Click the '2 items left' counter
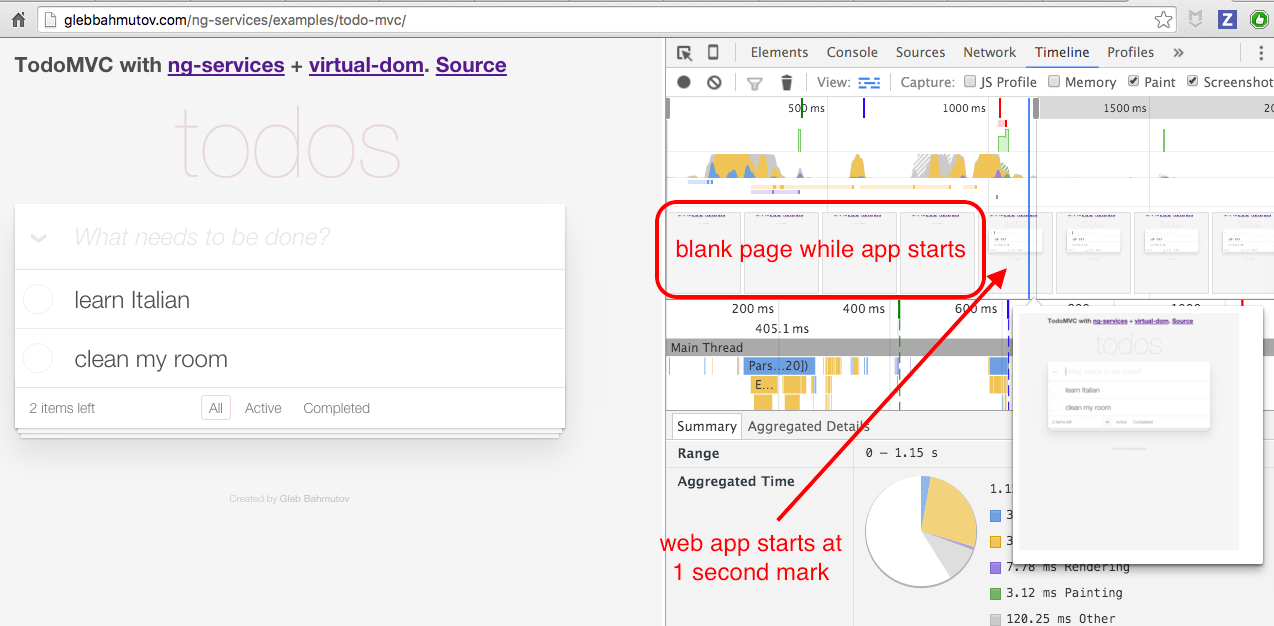This screenshot has width=1274, height=626. 62,408
